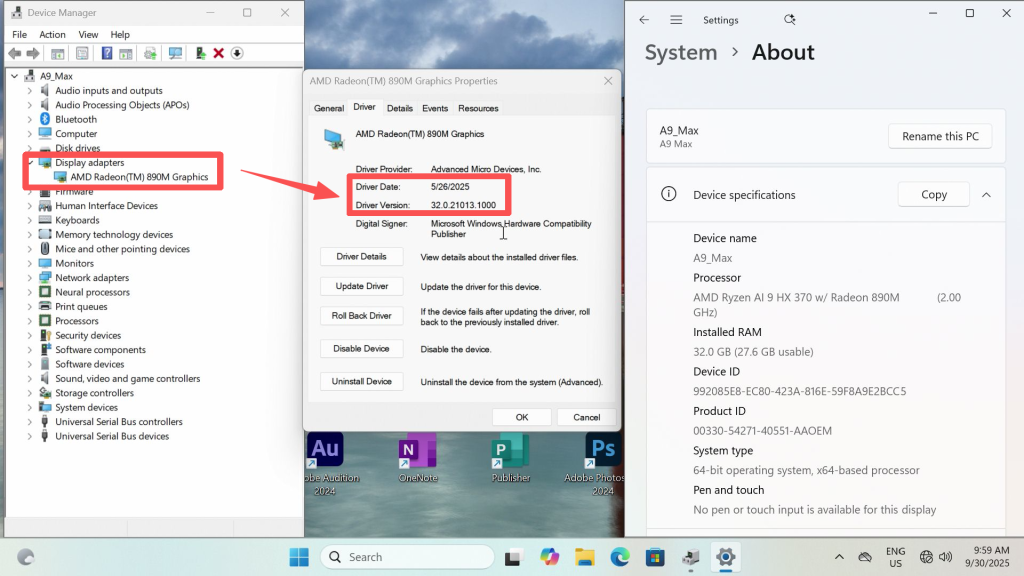
Task: Click the Update Driver button
Action: (362, 286)
